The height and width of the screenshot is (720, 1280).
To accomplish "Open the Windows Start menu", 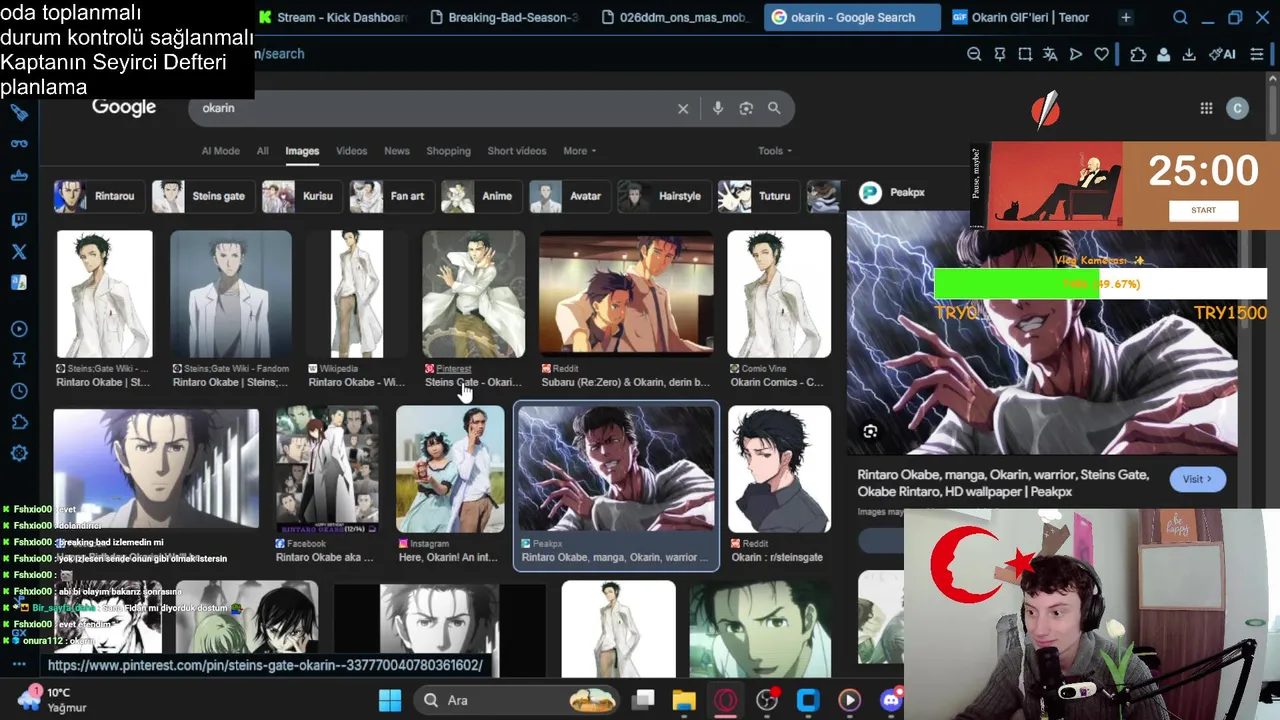I will pos(390,700).
